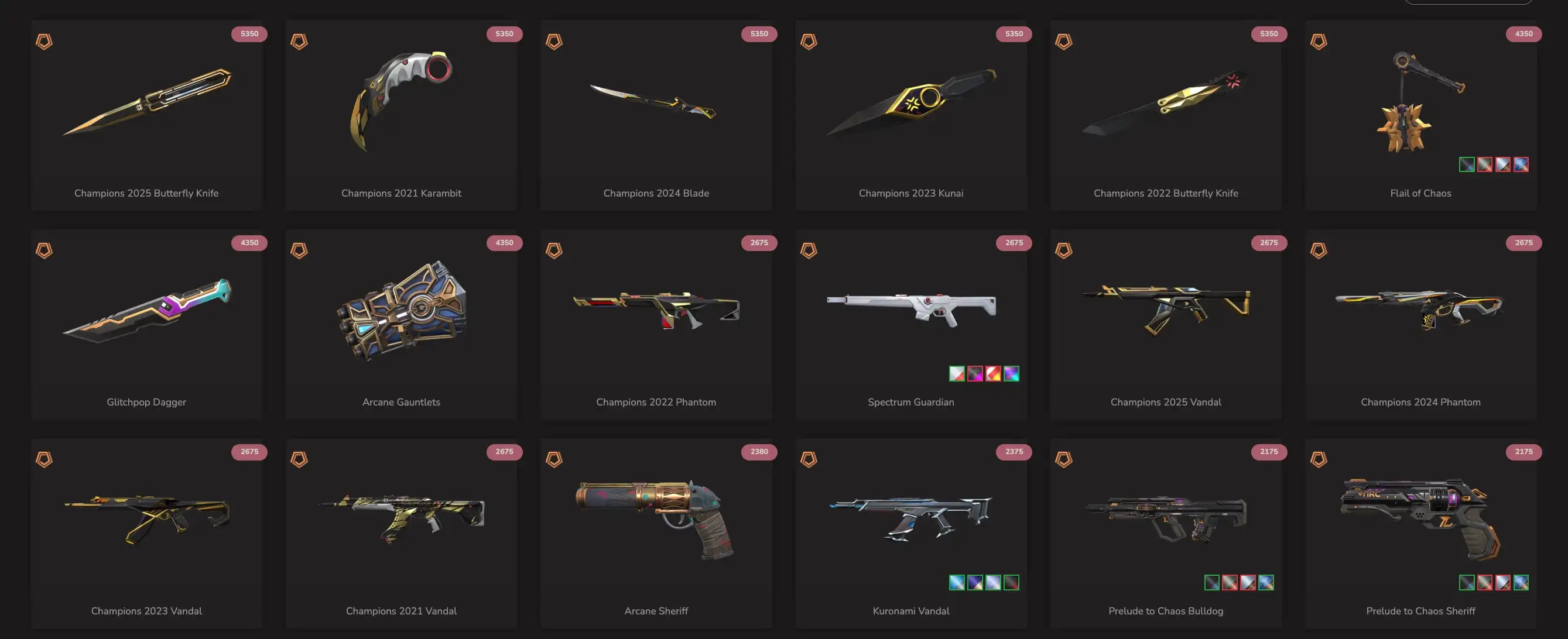Select the first color variant of Flail of Chaos
Viewport: 1568px width, 639px height.
[1467, 164]
